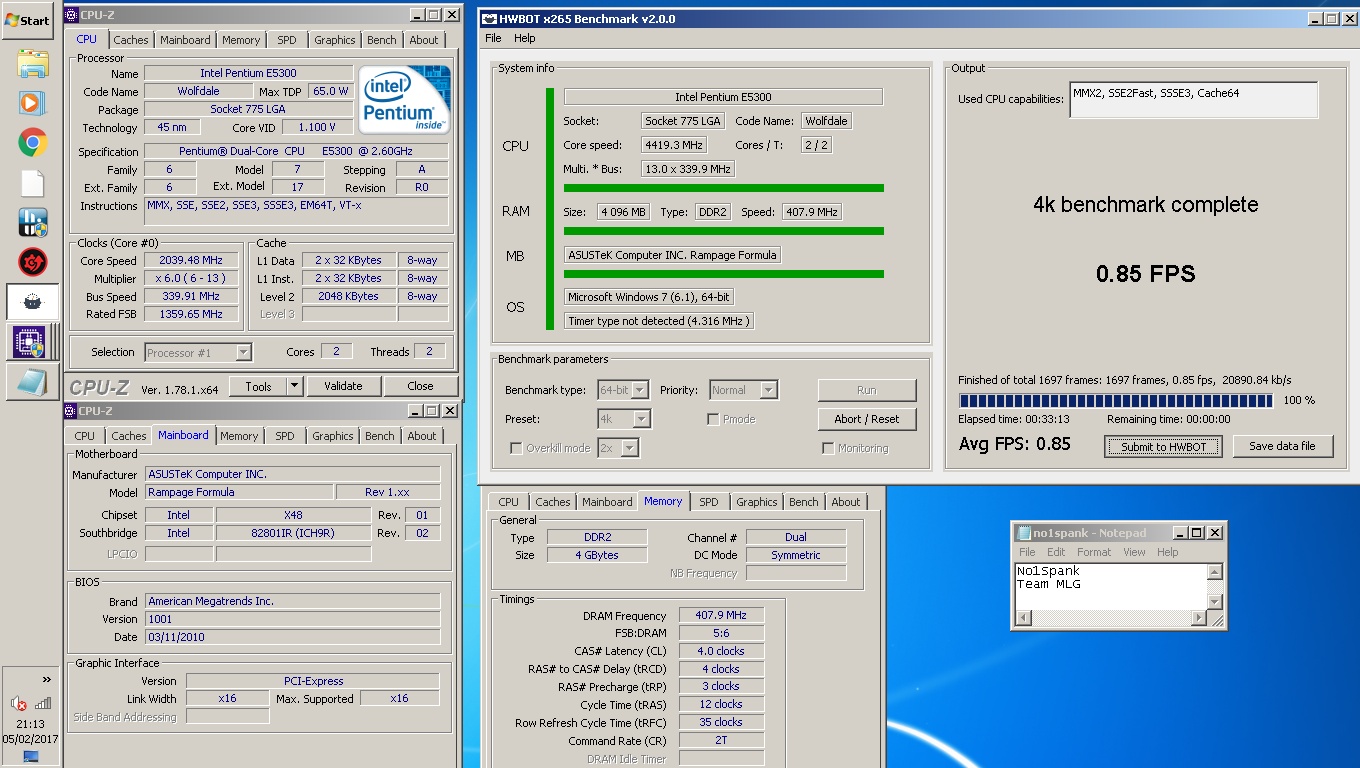Image resolution: width=1360 pixels, height=768 pixels.
Task: Click Submit to HWBOT button
Action: [1163, 447]
